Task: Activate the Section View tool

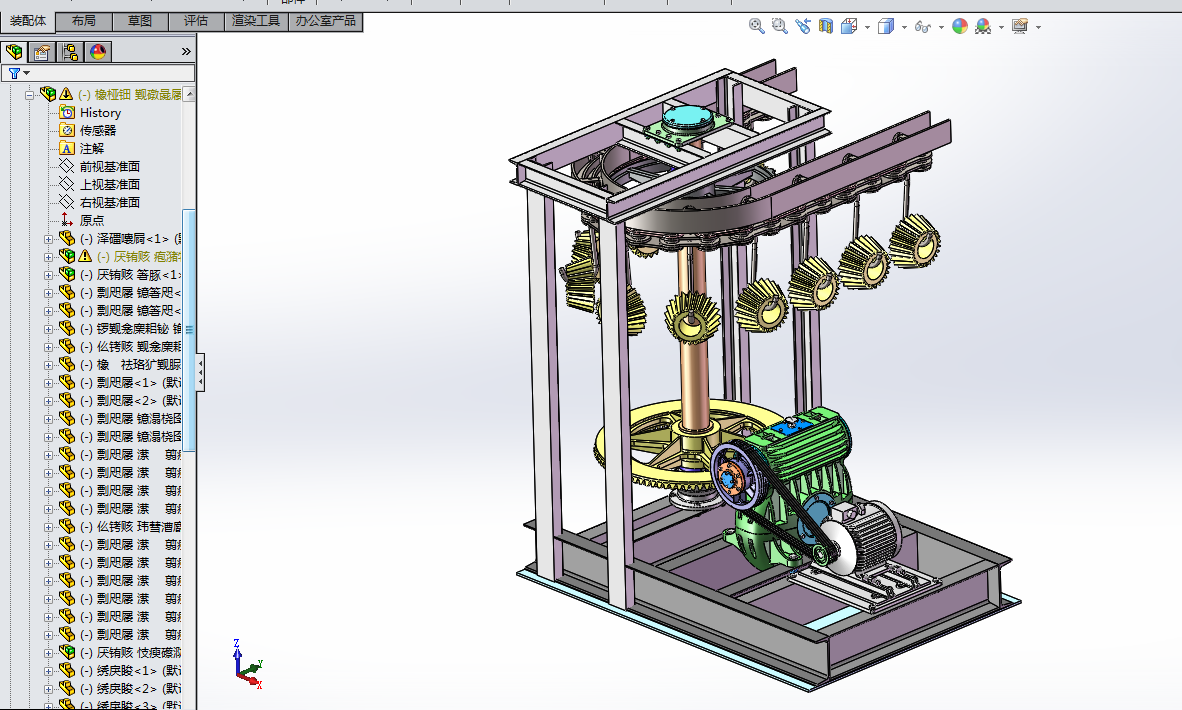Action: pyautogui.click(x=826, y=26)
